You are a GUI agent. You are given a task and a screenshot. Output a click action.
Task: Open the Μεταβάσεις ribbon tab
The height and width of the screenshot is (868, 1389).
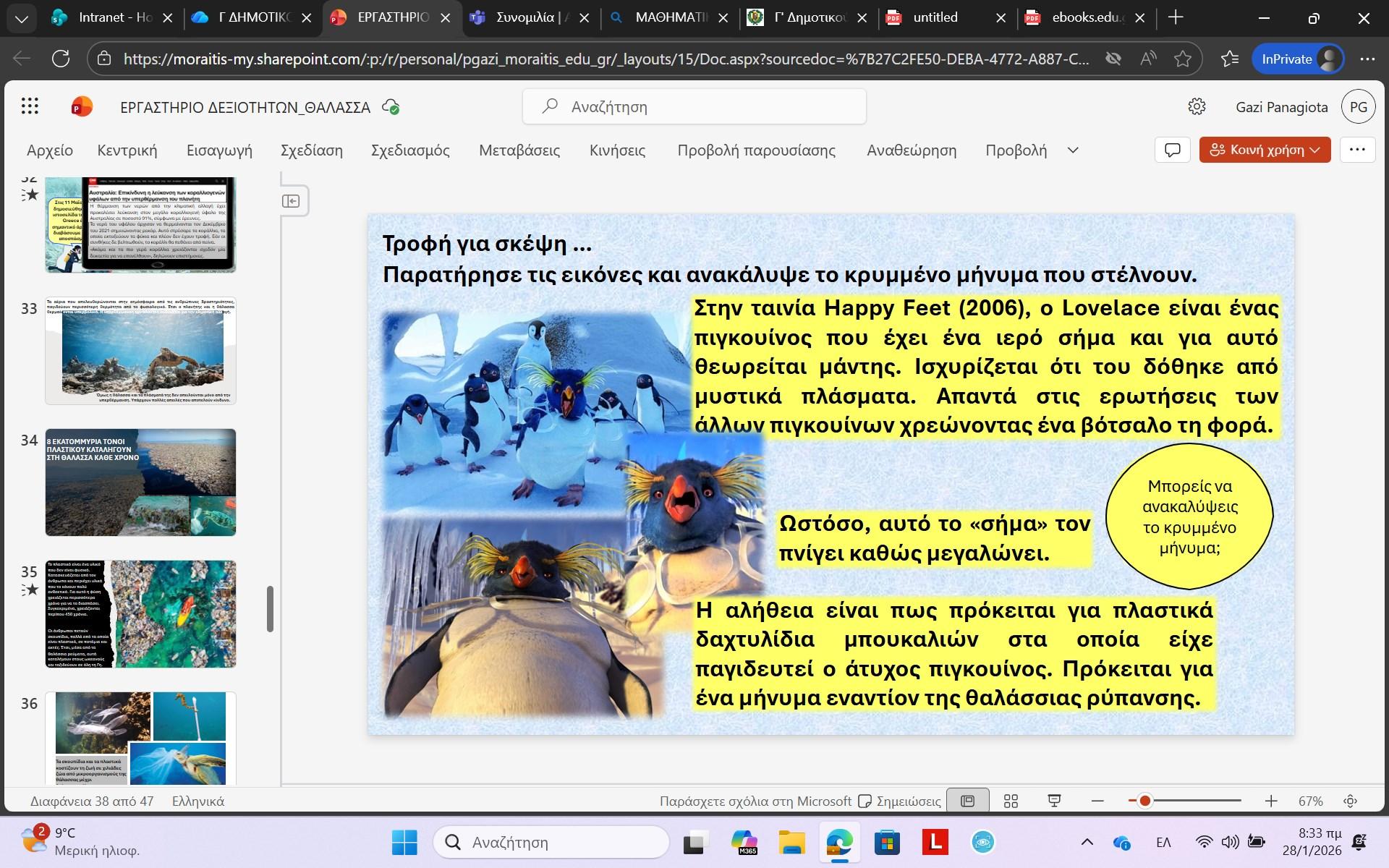point(519,150)
